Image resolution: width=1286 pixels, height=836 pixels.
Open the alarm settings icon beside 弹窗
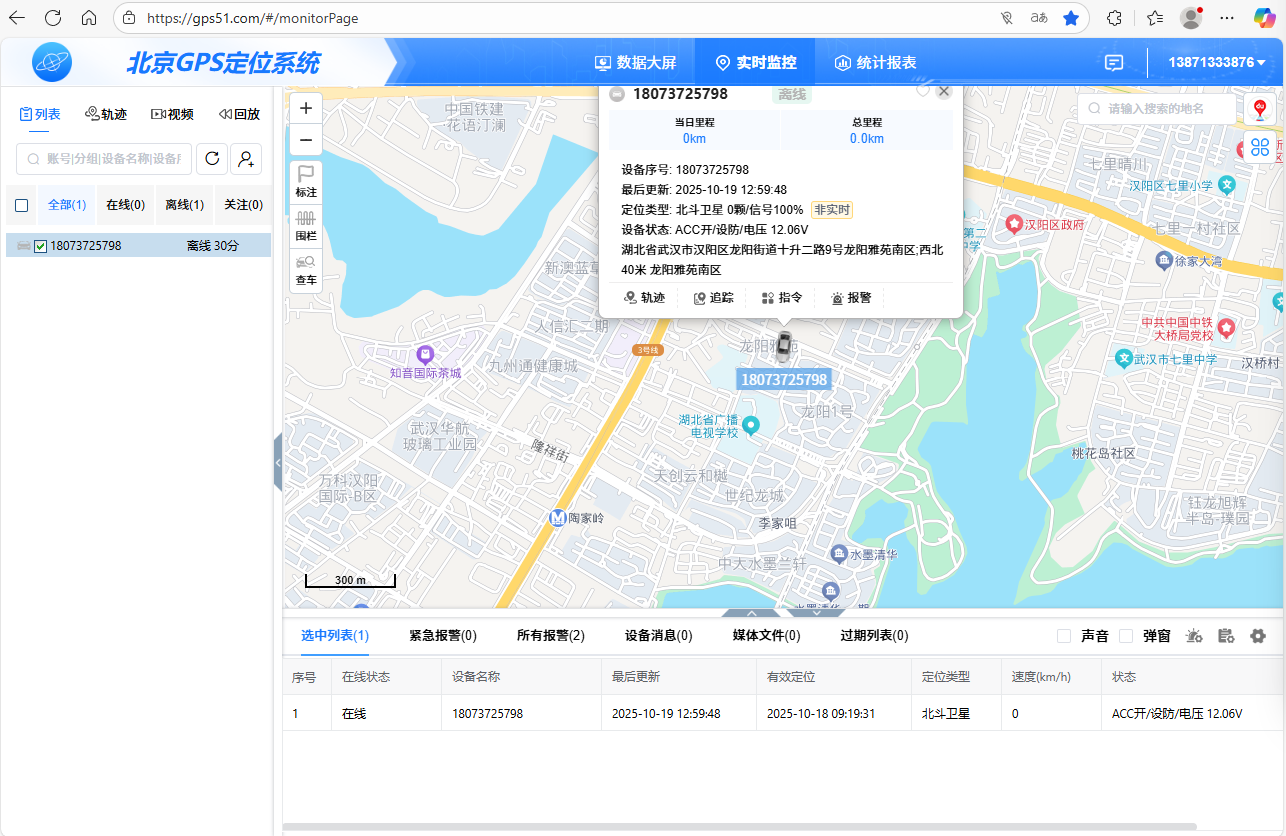point(1194,636)
